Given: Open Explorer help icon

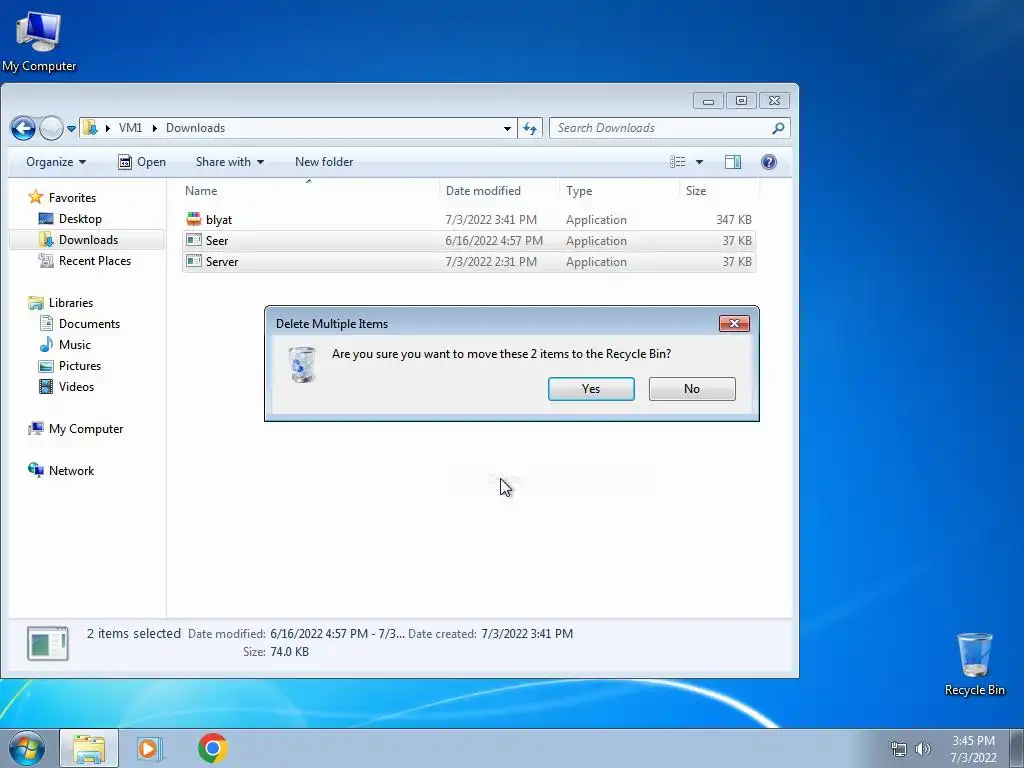Looking at the screenshot, I should [x=769, y=162].
